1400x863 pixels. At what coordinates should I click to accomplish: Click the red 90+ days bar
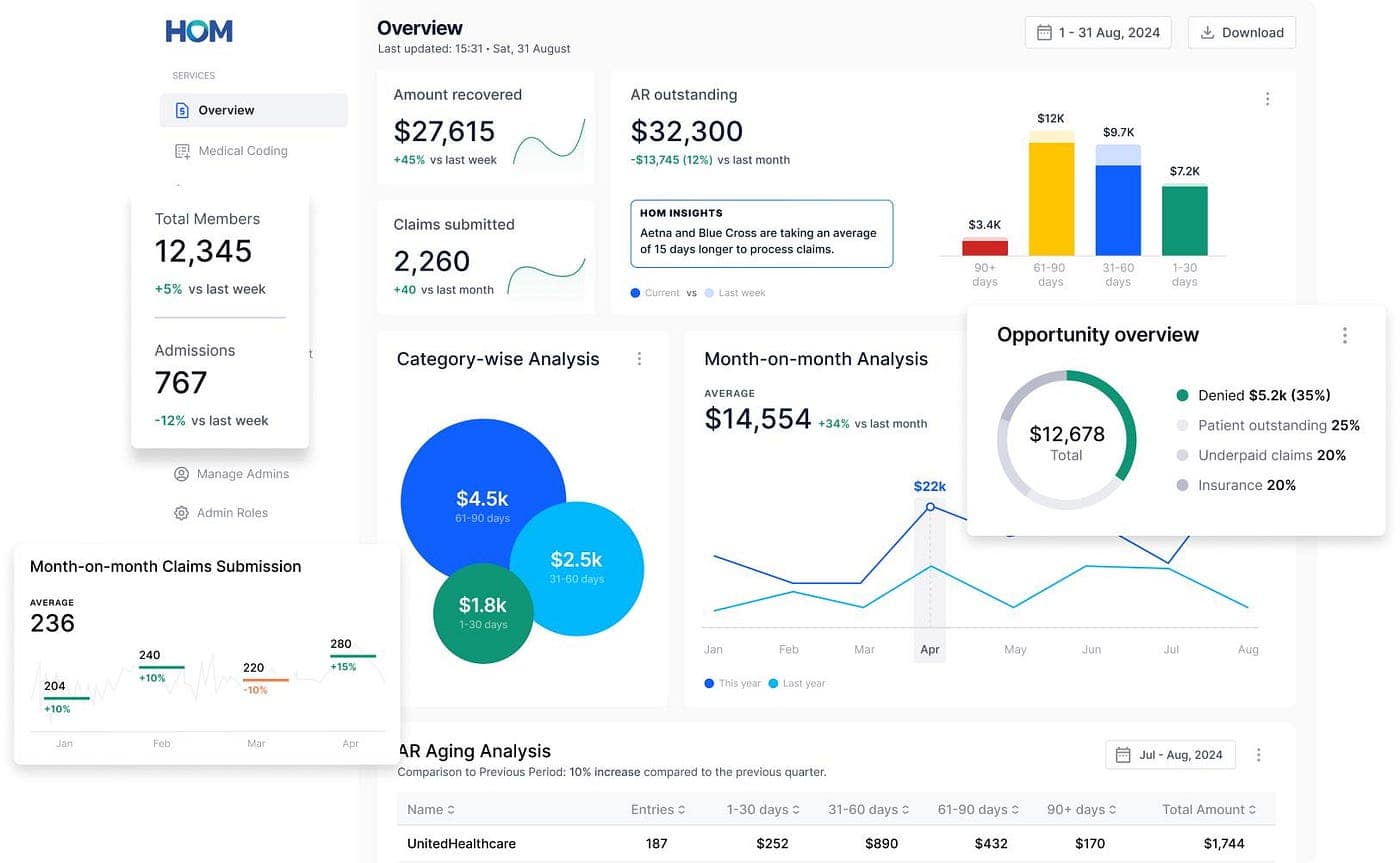(985, 247)
